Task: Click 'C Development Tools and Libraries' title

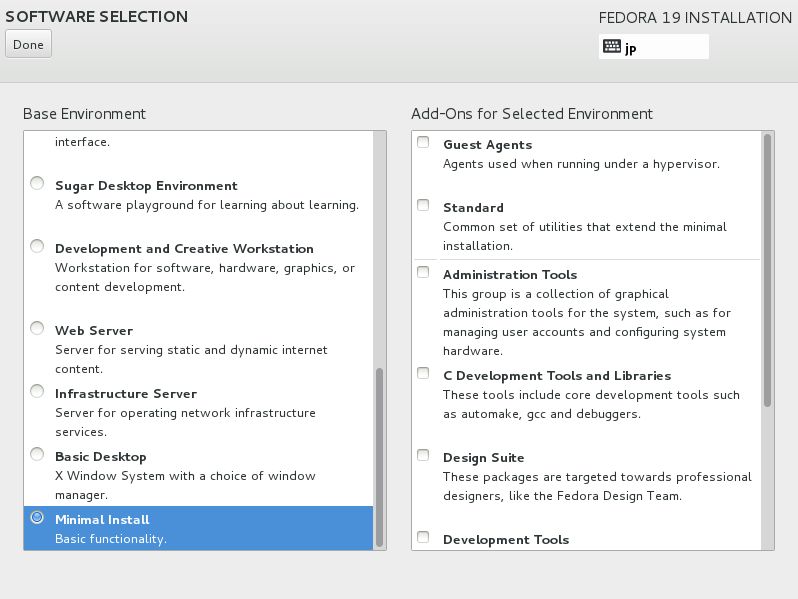Action: 557,376
